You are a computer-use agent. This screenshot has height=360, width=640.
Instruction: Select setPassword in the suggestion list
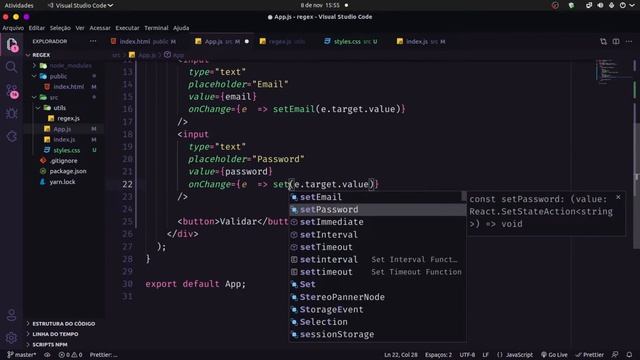(x=377, y=209)
